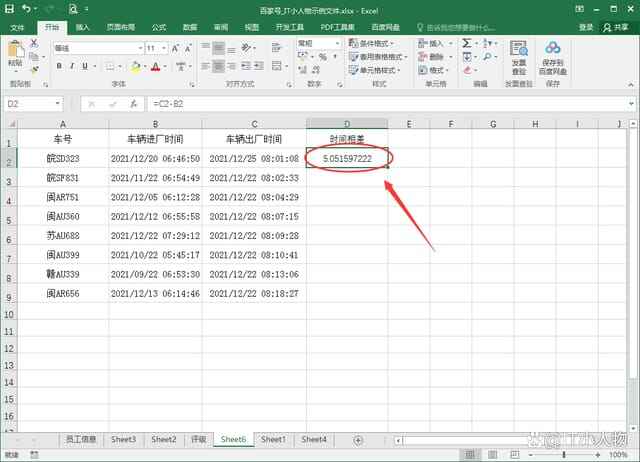Open the font size dropdown
Image resolution: width=640 pixels, height=462 pixels.
(164, 47)
